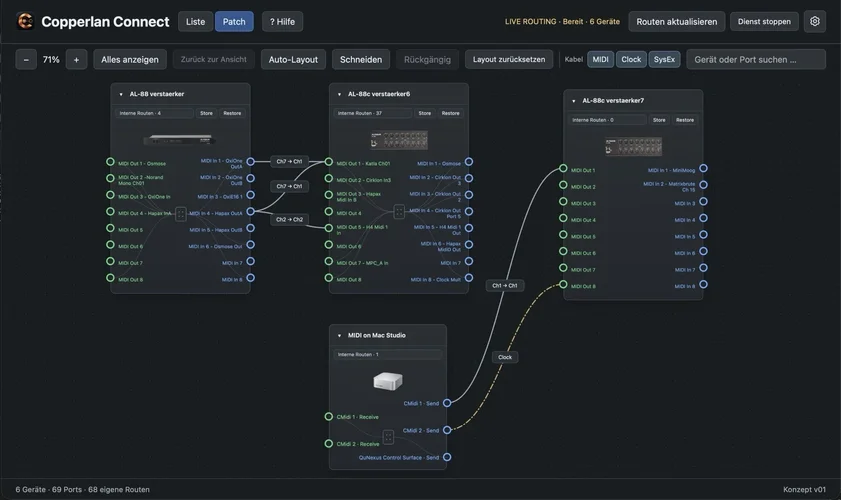Toggle Clock cable visibility

631,60
